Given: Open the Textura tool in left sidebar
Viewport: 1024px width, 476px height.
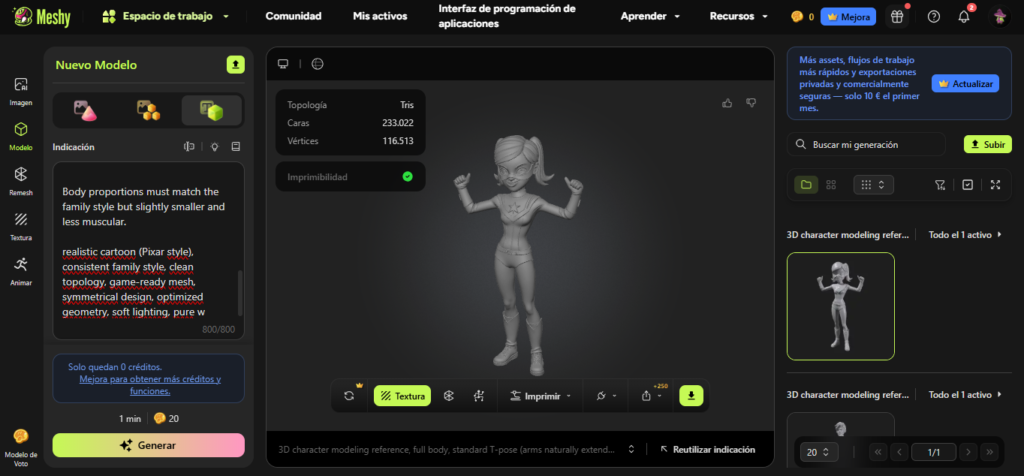Looking at the screenshot, I should [21, 227].
